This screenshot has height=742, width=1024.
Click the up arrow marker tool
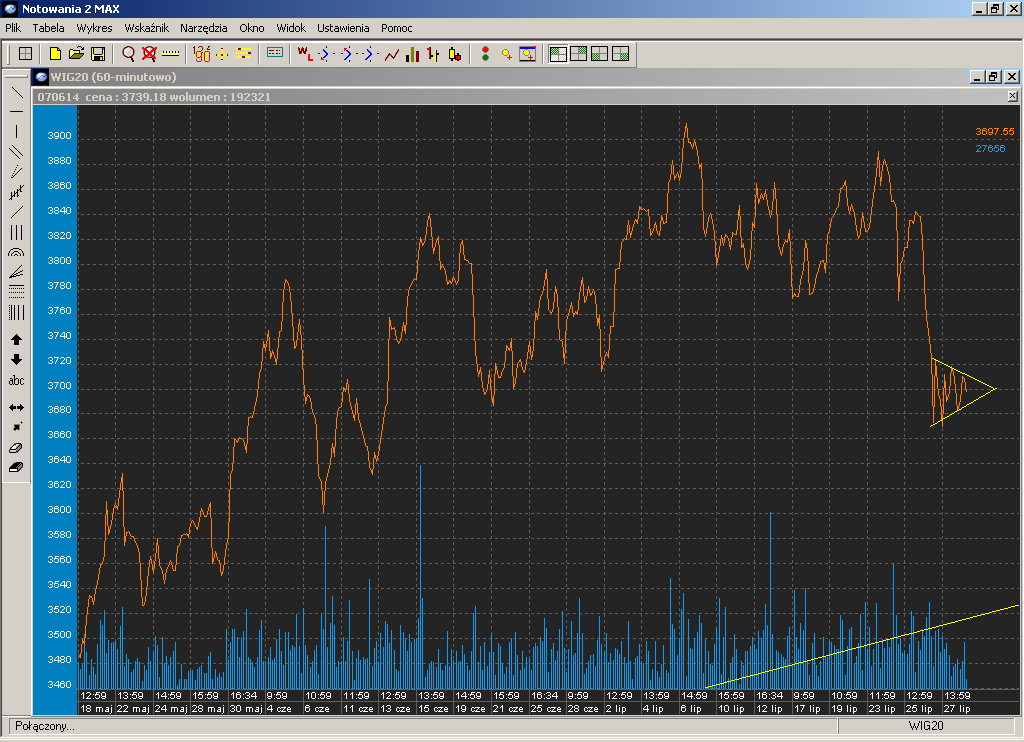pyautogui.click(x=16, y=340)
